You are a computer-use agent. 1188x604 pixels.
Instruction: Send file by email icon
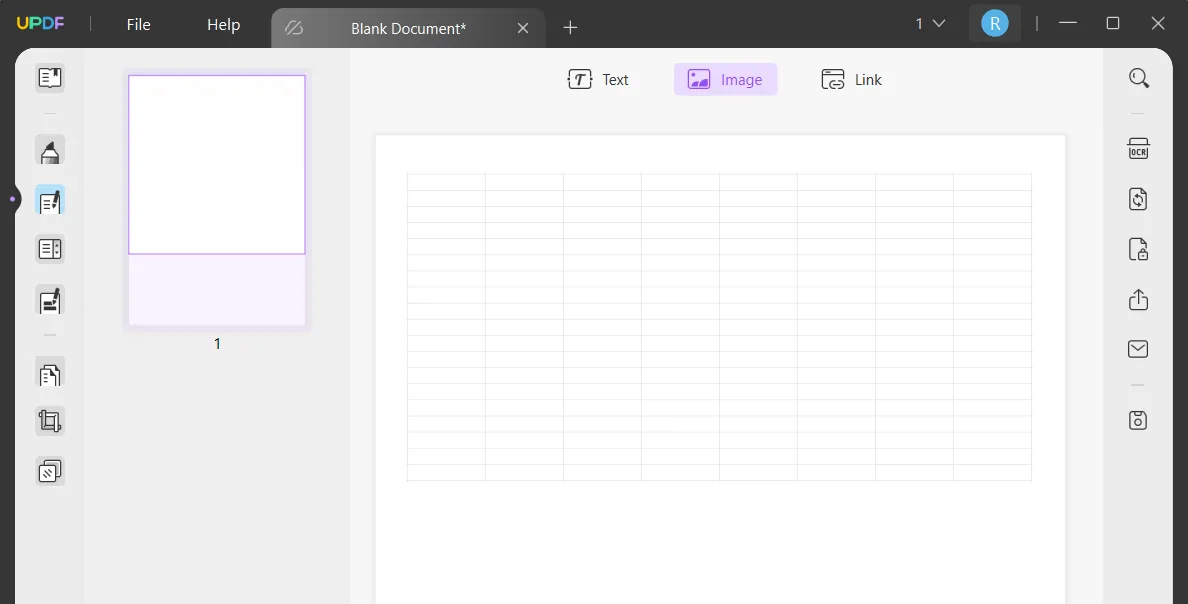[1139, 349]
